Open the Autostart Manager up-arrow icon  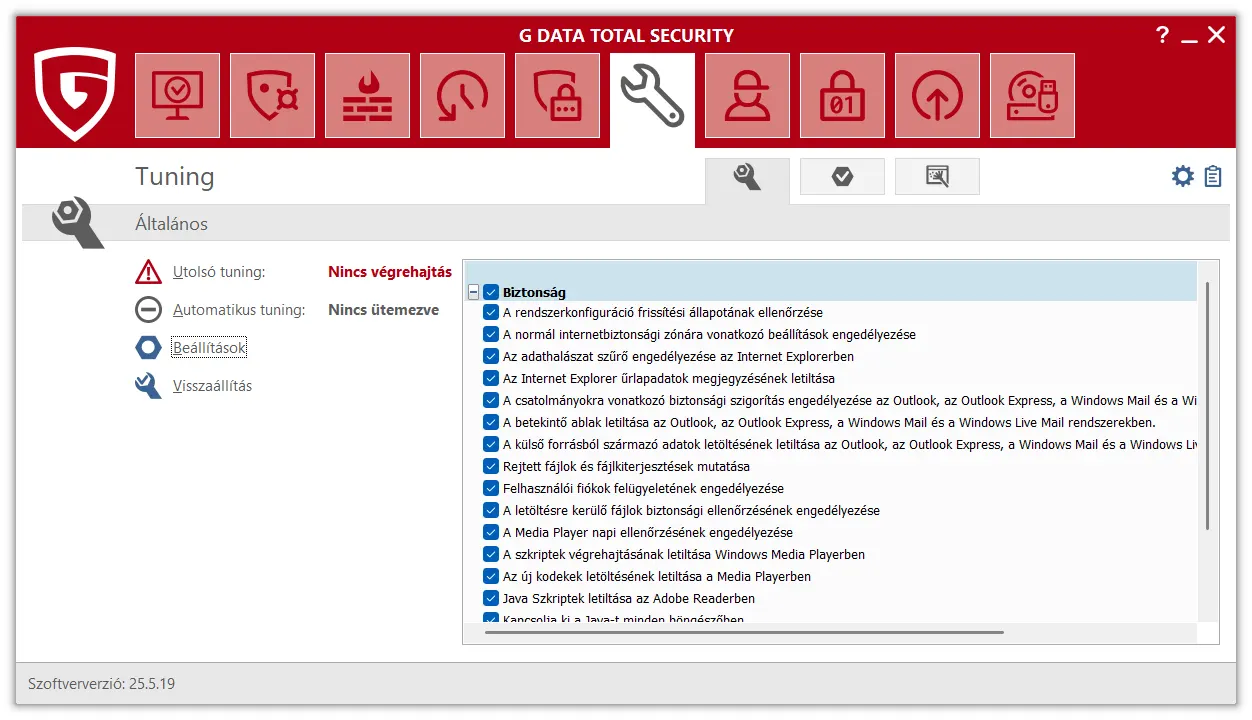pos(937,96)
